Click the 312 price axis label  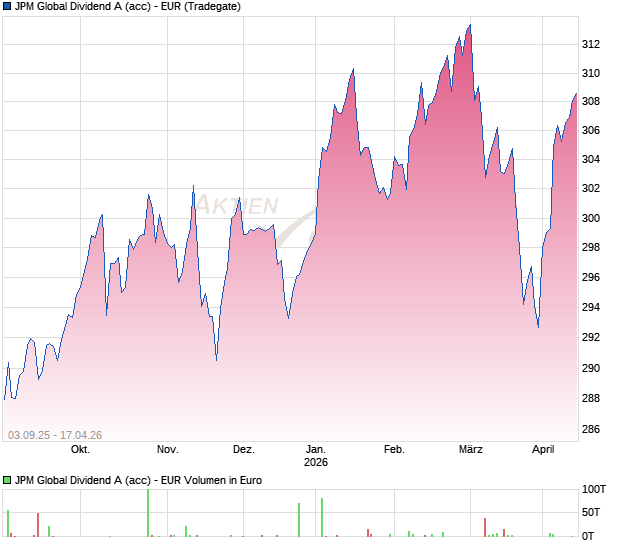[591, 44]
